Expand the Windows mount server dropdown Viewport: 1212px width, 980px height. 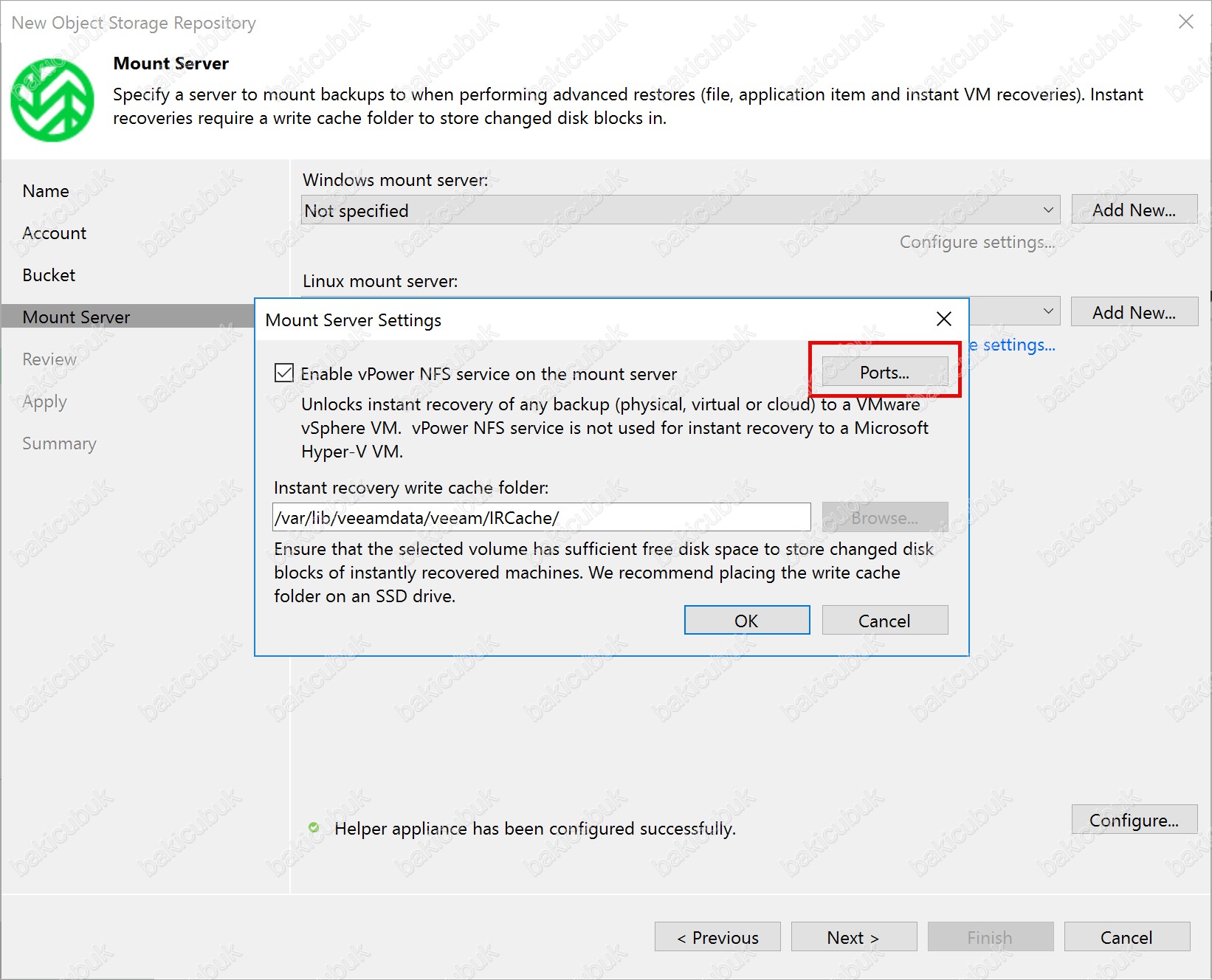(x=1047, y=210)
